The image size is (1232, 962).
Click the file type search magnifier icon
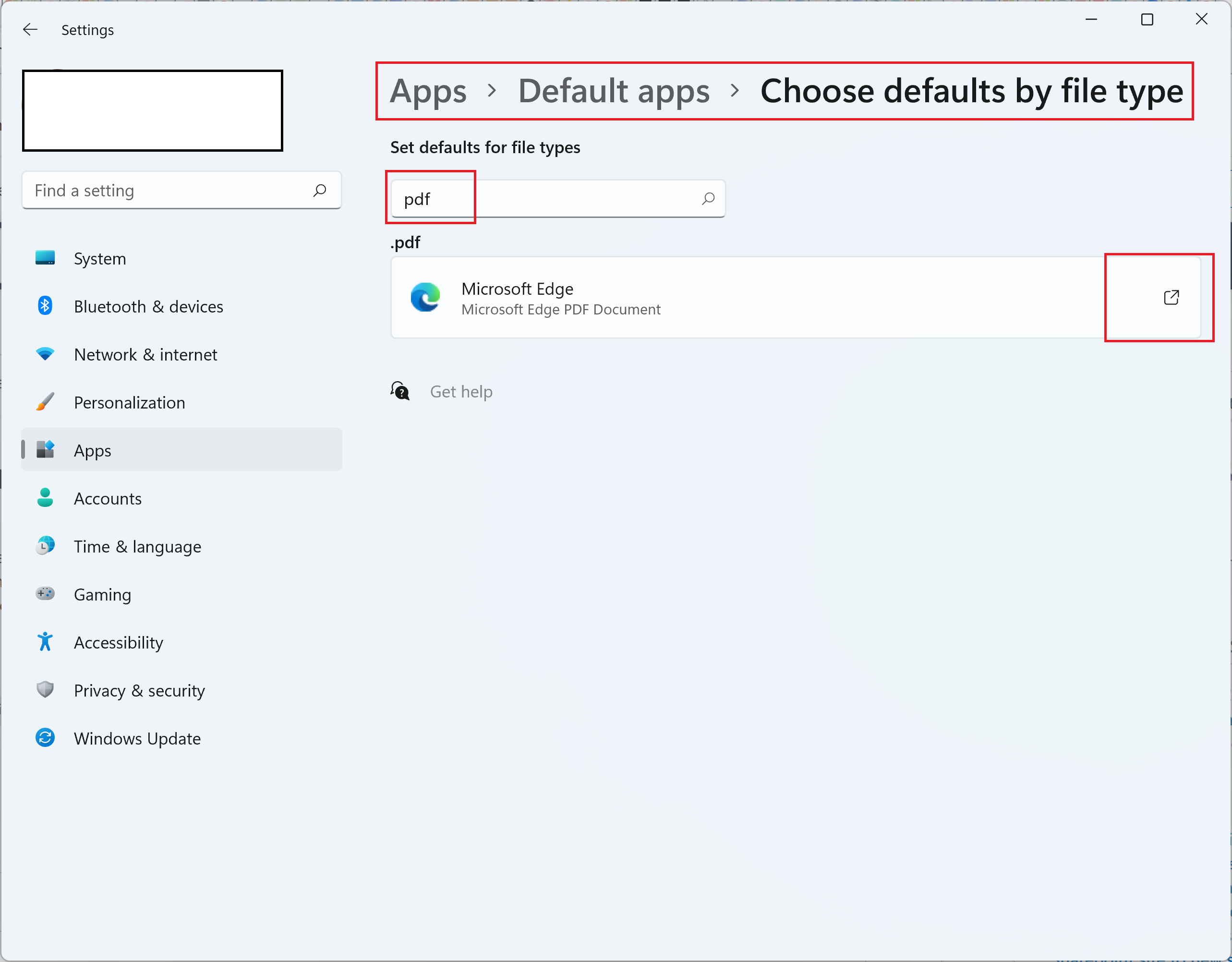click(x=708, y=198)
